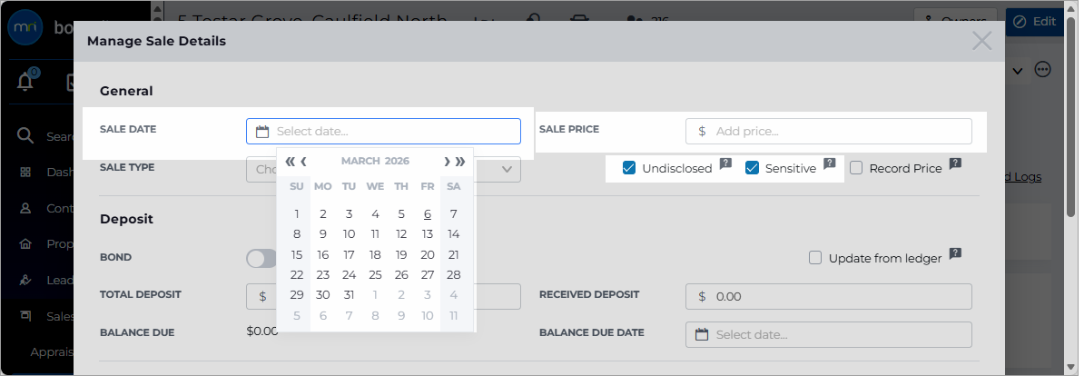
Task: Choose March 11 in the date picker
Action: [375, 234]
